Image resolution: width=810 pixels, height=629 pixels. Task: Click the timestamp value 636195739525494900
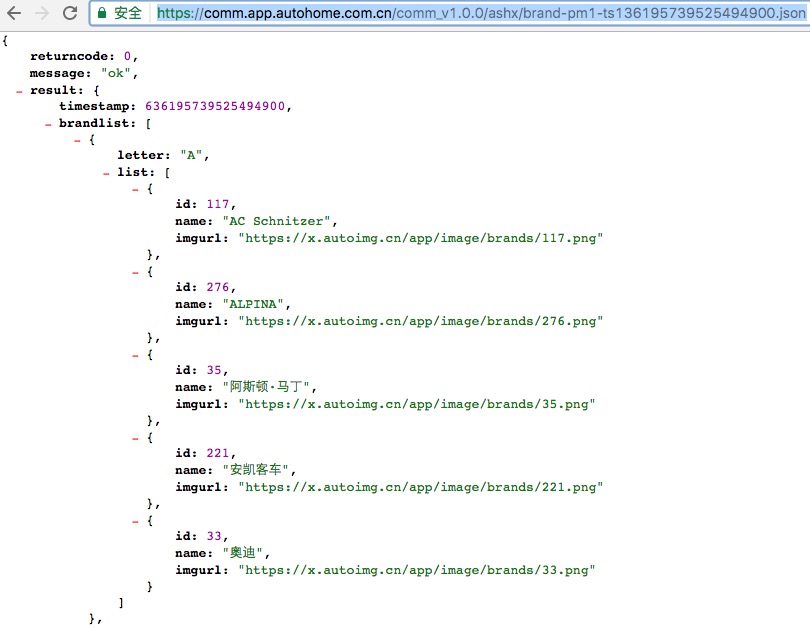tap(215, 106)
